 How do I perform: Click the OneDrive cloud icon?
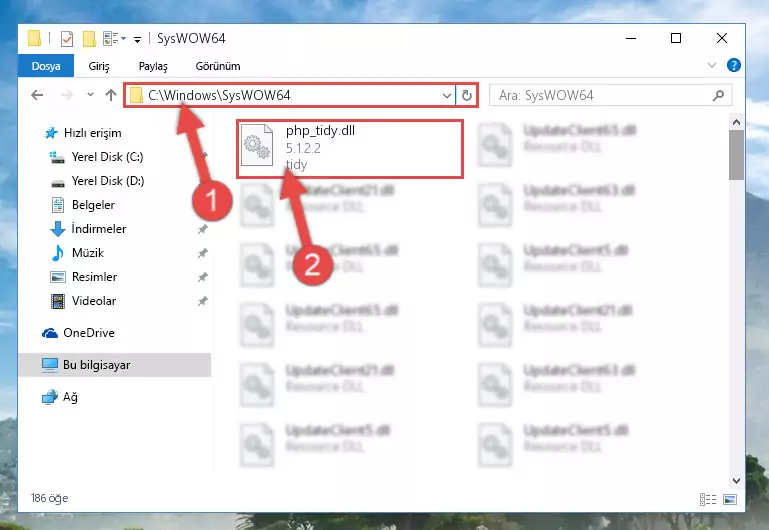point(50,333)
